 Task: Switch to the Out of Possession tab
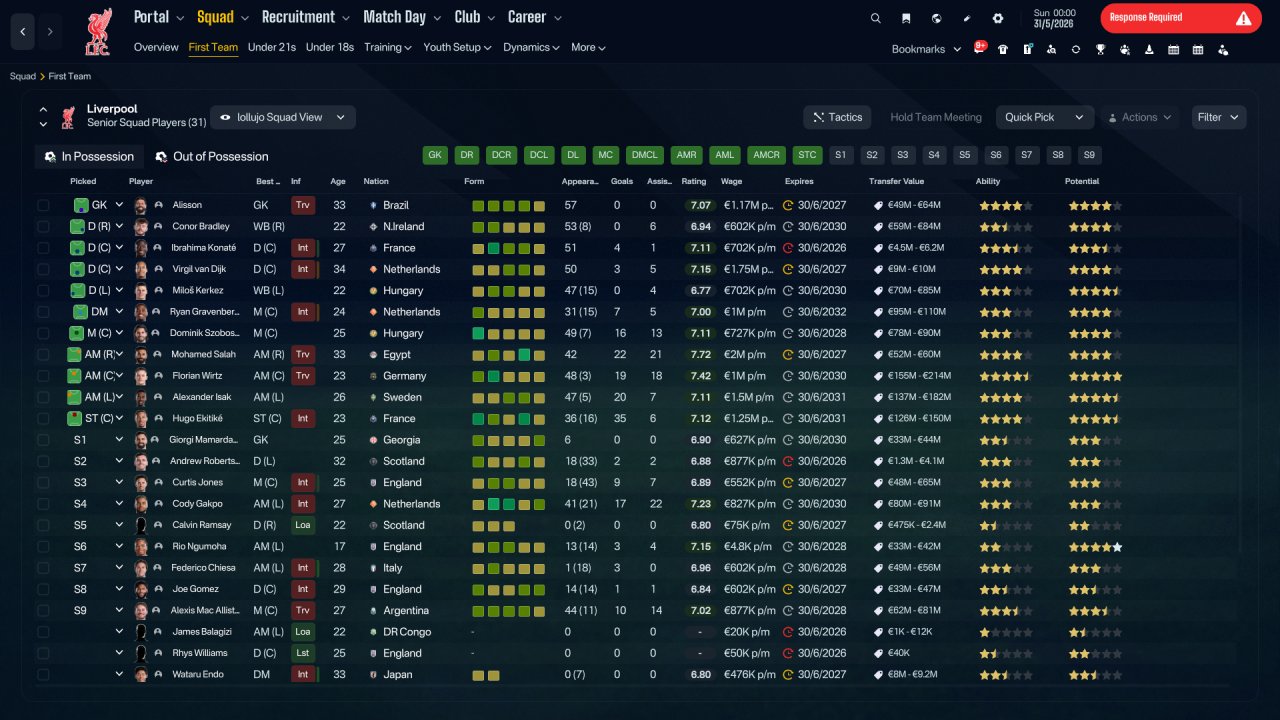click(x=212, y=157)
